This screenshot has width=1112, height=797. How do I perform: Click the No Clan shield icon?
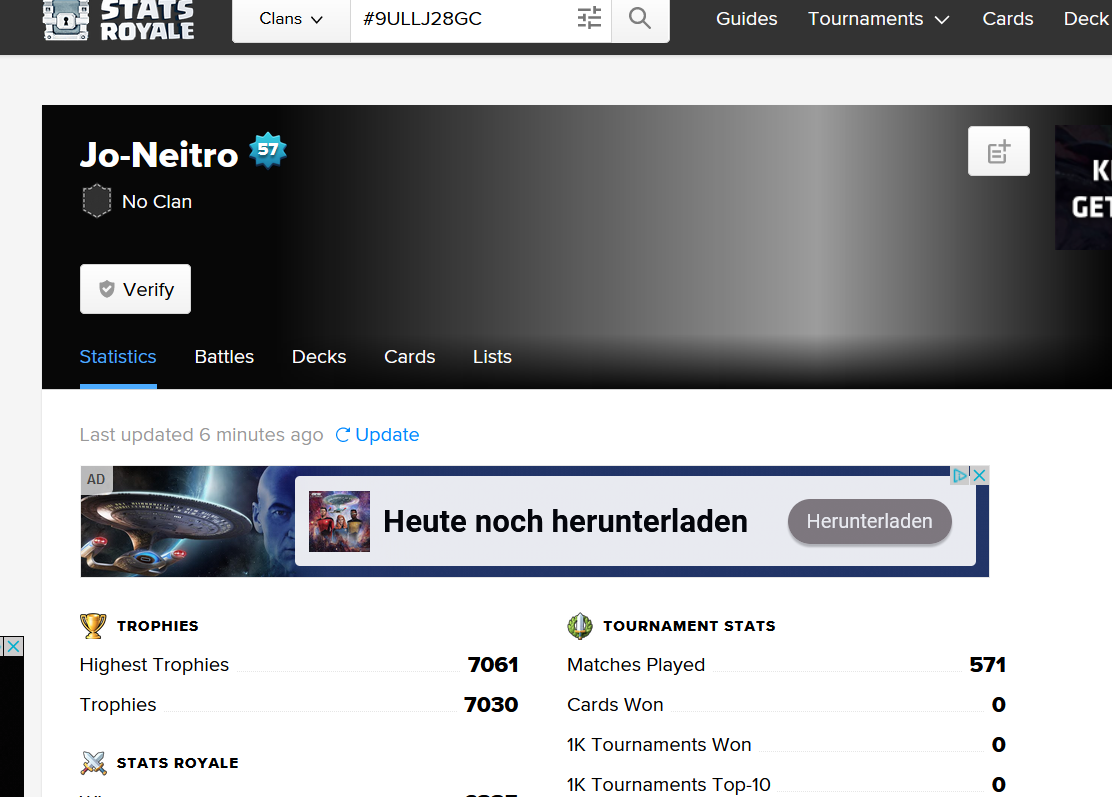click(x=96, y=201)
